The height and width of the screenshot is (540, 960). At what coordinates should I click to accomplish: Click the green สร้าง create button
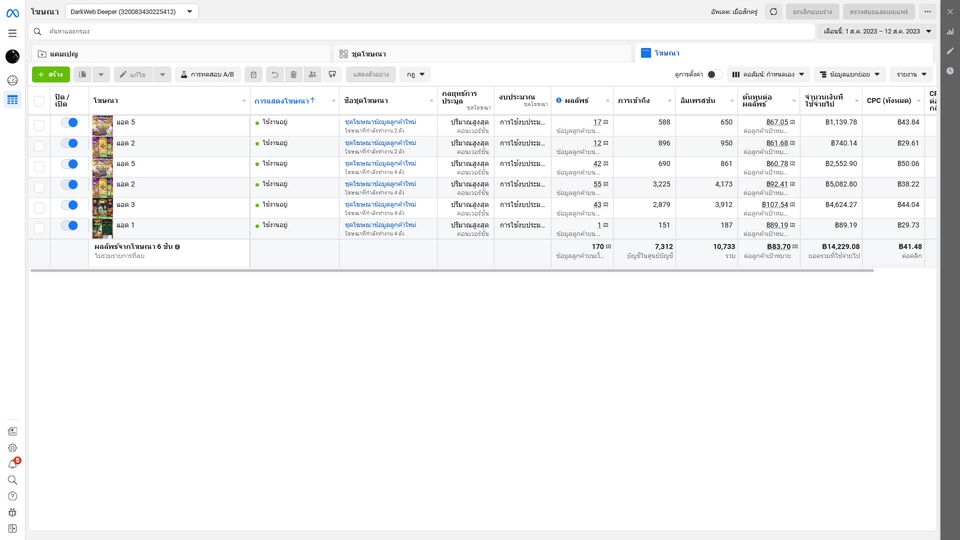coord(50,74)
